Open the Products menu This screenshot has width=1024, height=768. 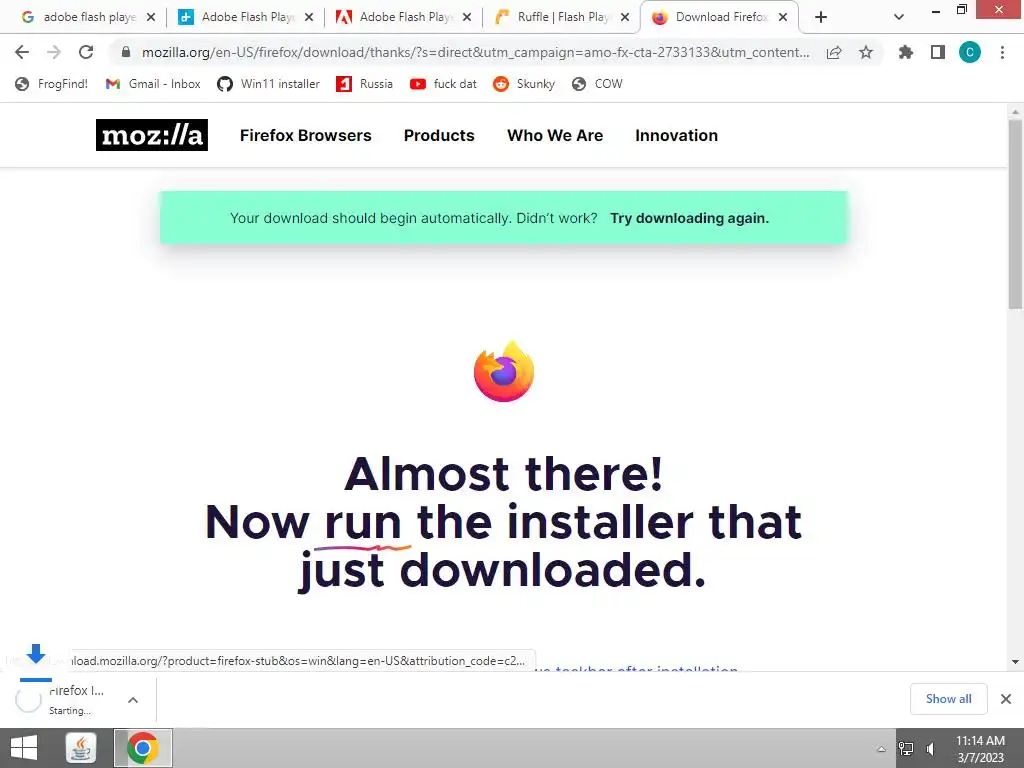click(x=439, y=135)
